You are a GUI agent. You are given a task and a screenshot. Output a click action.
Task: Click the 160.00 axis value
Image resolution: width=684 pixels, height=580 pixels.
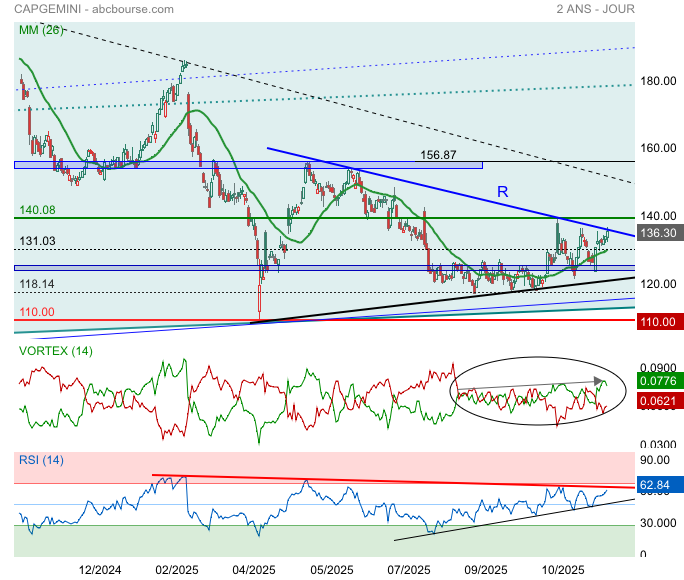click(x=658, y=148)
